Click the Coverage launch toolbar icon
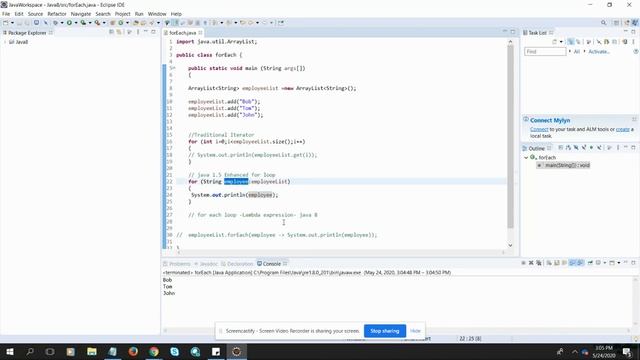This screenshot has width=640, height=360. point(83,23)
